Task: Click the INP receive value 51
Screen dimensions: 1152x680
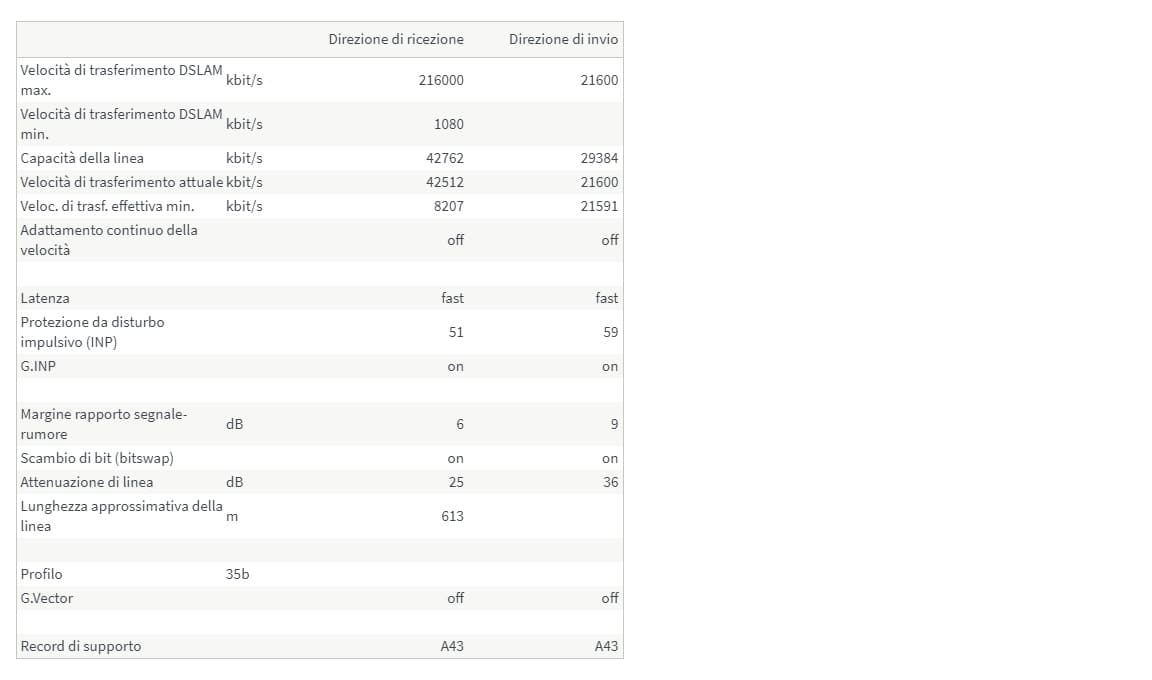Action: 456,332
